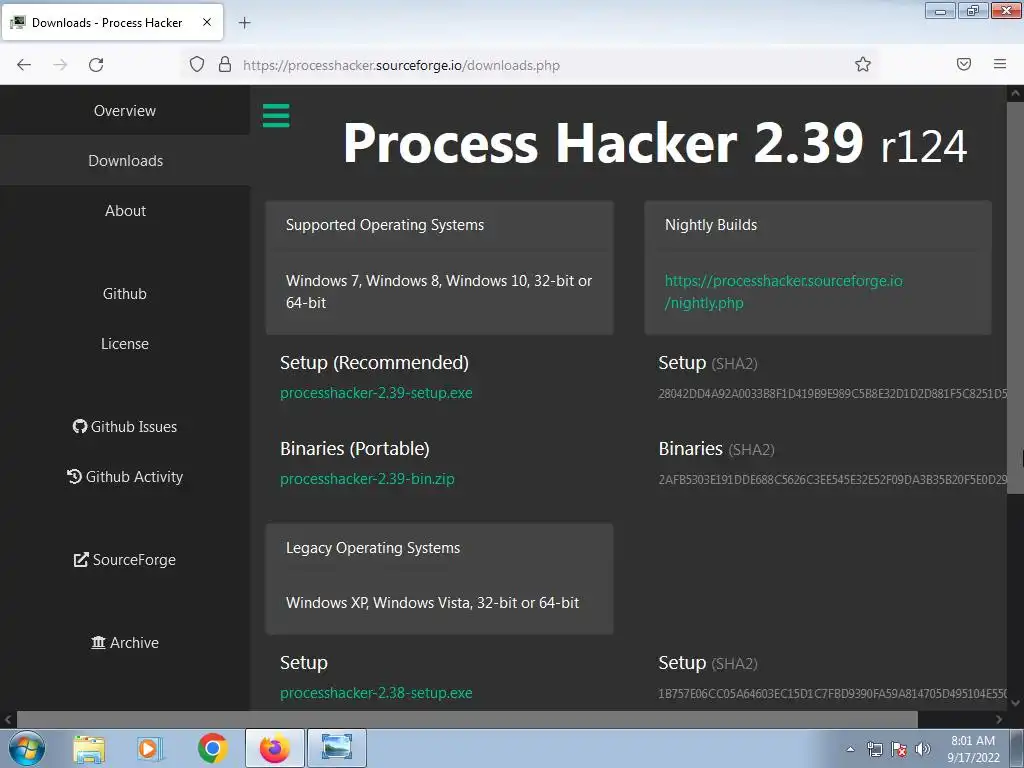Open Github Activity in the sidebar
Viewport: 1024px width, 768px height.
pyautogui.click(x=125, y=477)
